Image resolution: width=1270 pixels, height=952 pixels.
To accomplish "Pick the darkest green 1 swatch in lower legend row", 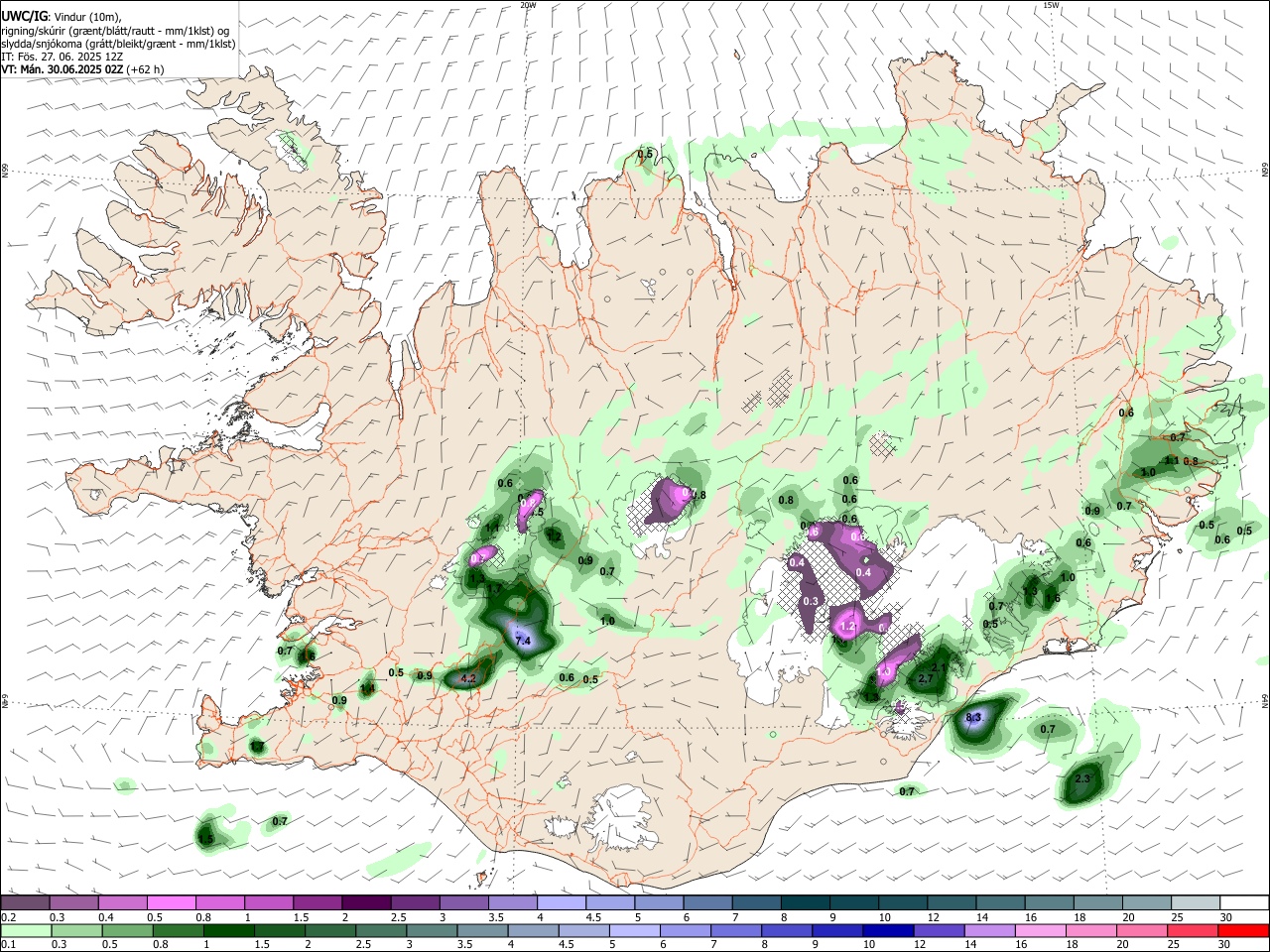I will tap(228, 930).
